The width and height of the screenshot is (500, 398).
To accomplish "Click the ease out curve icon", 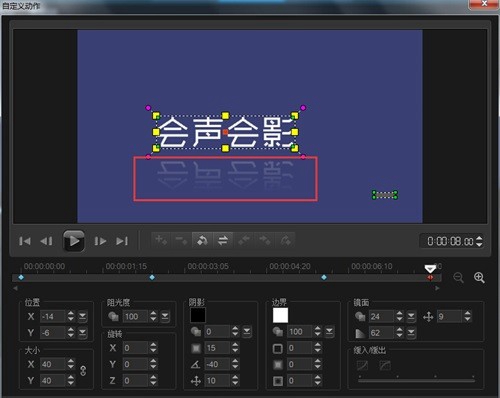I will [385, 365].
